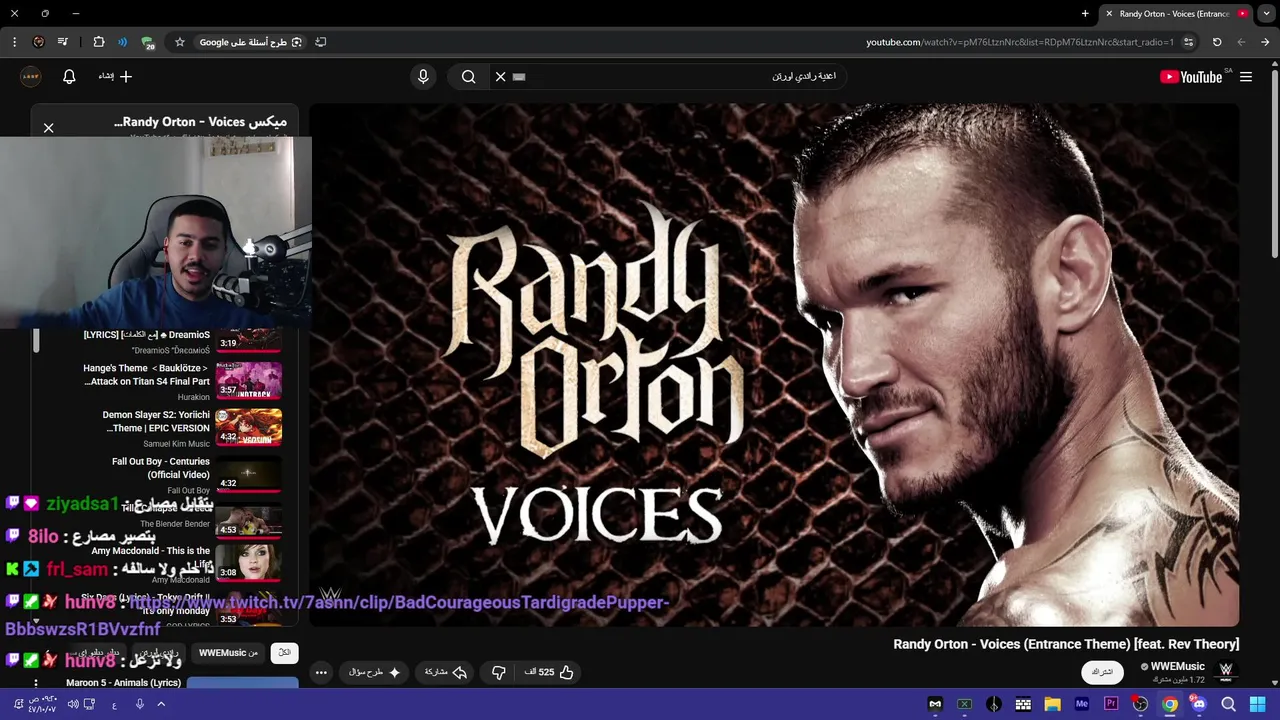
Task: Open the Create plus button
Action: [x=116, y=77]
